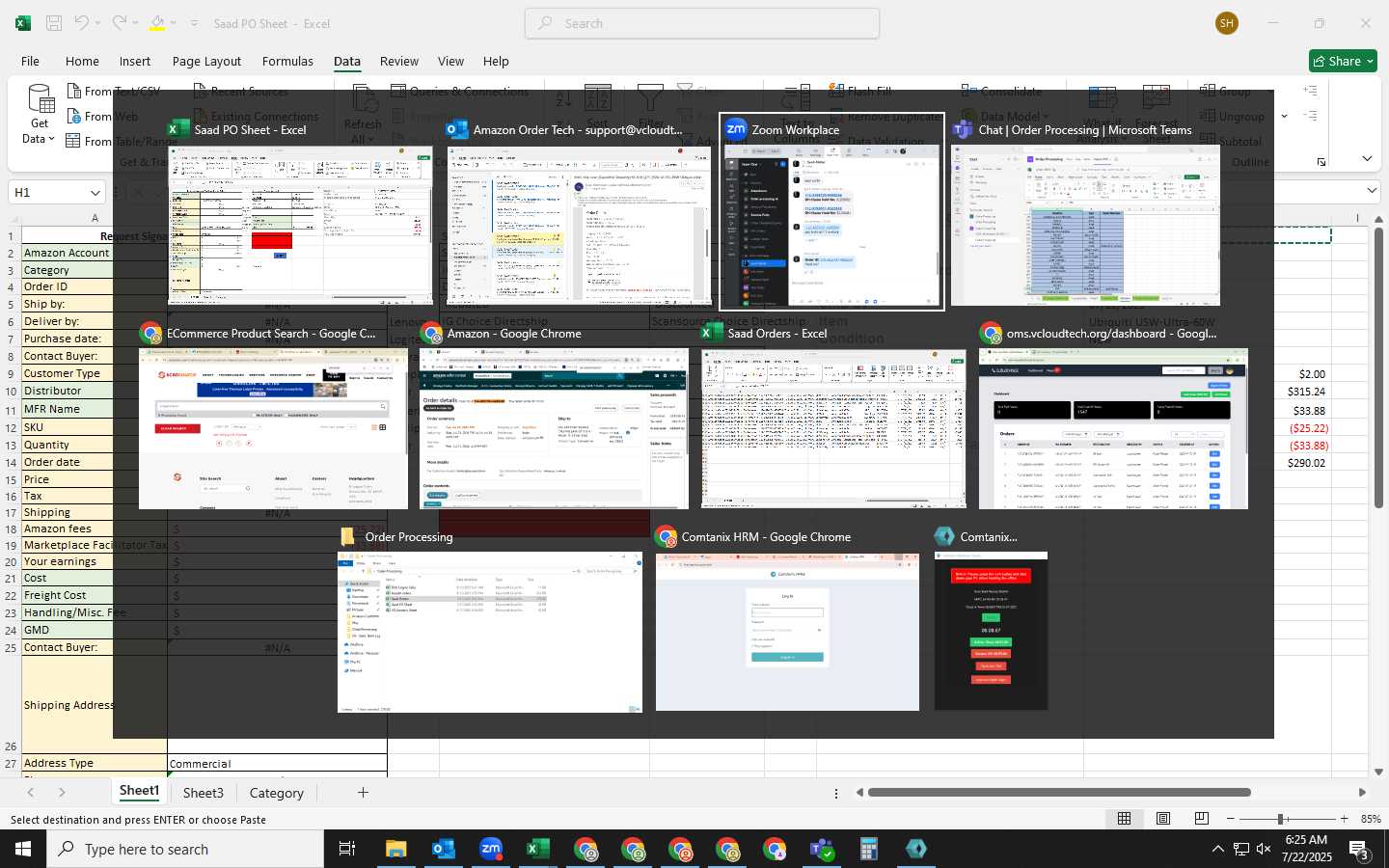Open the Name Box dropdown next to H1

[95, 192]
